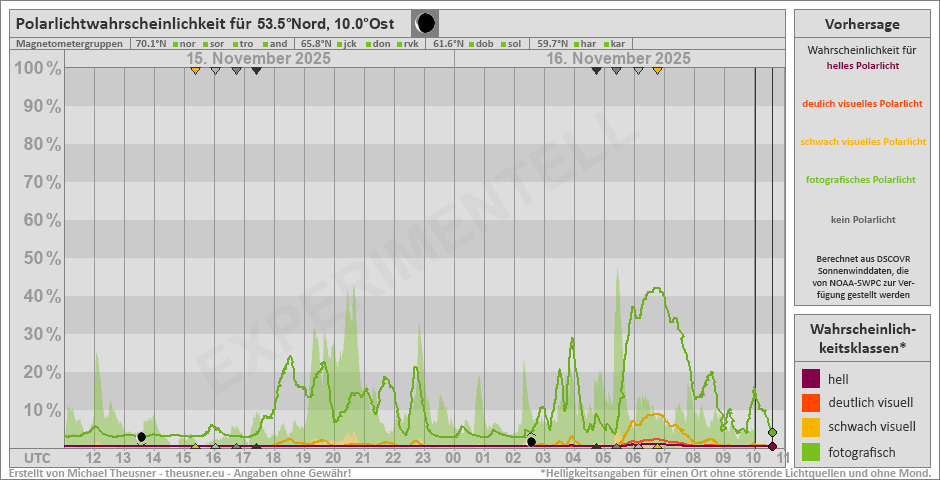
Task: Click the green square beside 'tro' station
Action: (x=235, y=44)
